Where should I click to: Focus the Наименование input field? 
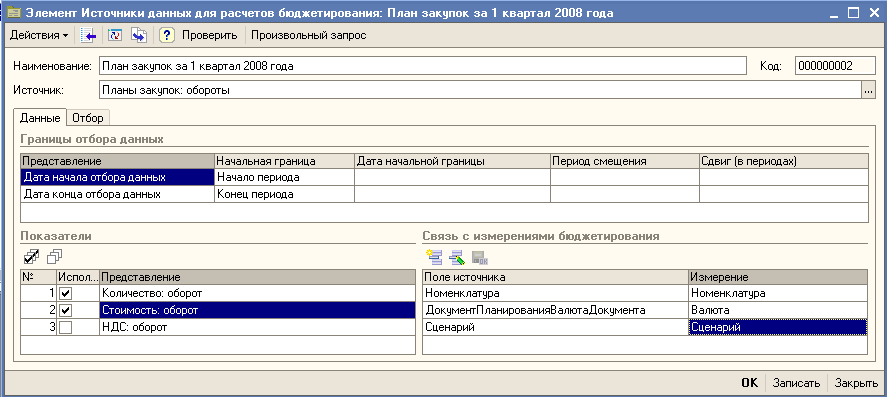423,66
